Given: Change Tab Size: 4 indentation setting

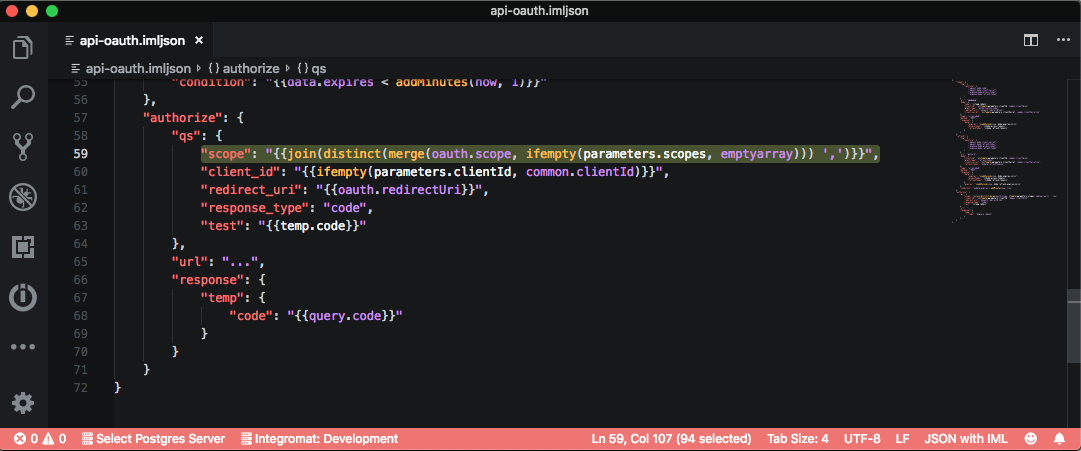Looking at the screenshot, I should pyautogui.click(x=797, y=438).
